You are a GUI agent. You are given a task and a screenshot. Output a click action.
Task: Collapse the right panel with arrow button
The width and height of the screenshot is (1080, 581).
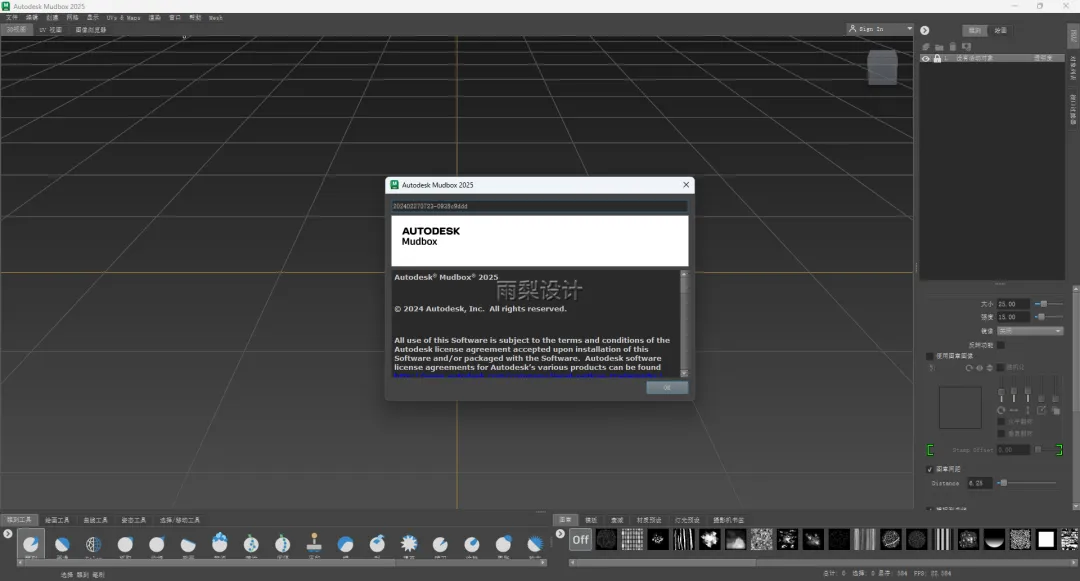924,30
